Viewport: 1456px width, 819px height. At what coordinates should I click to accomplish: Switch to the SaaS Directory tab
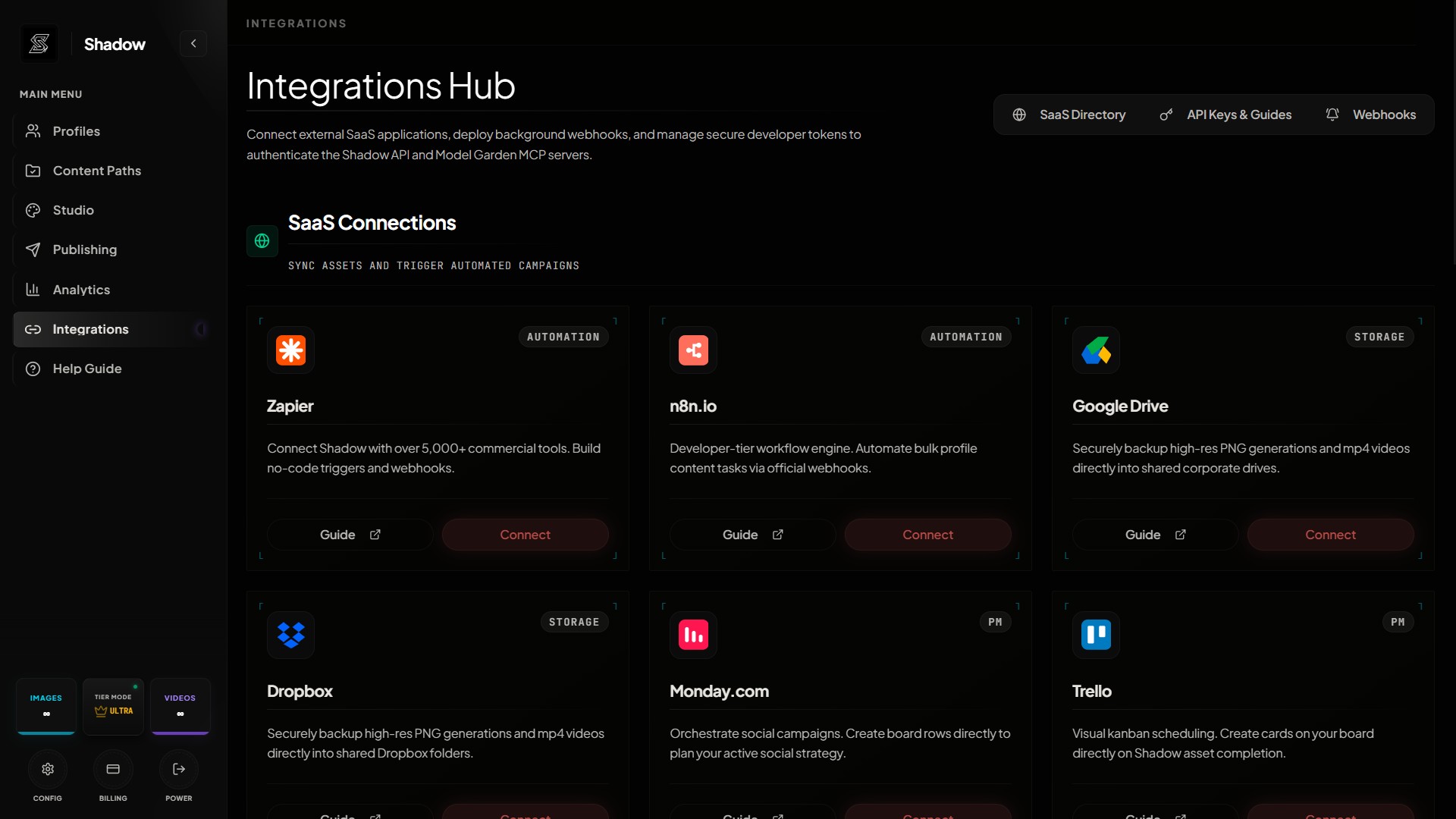coord(1069,115)
